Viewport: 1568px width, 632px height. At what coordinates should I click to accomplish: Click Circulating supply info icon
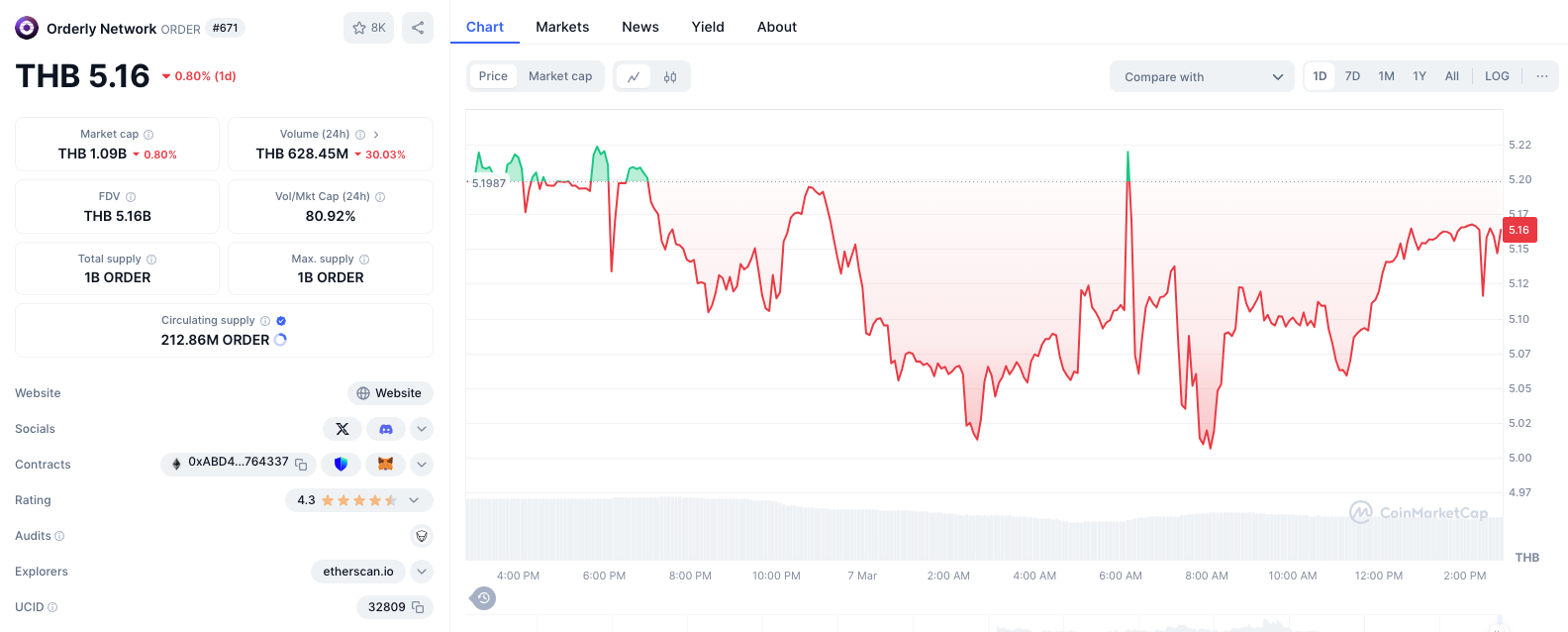[265, 321]
